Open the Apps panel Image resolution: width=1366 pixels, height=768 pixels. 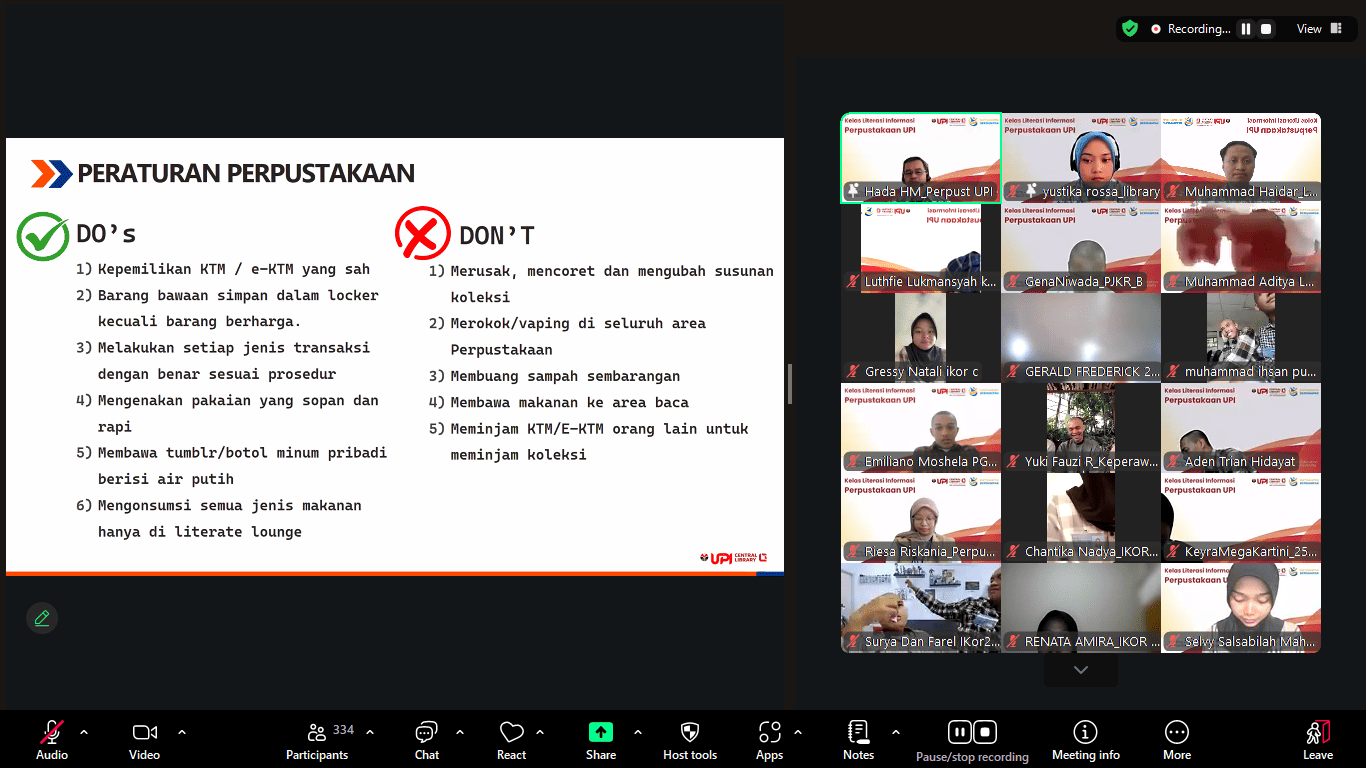(769, 740)
